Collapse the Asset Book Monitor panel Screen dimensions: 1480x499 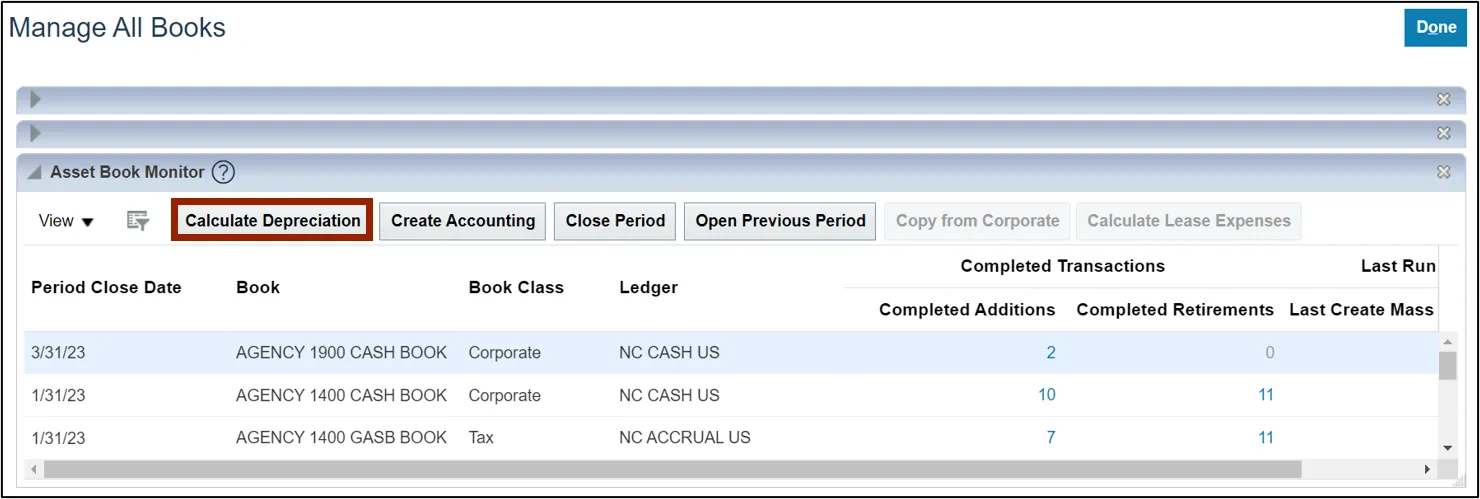36,173
